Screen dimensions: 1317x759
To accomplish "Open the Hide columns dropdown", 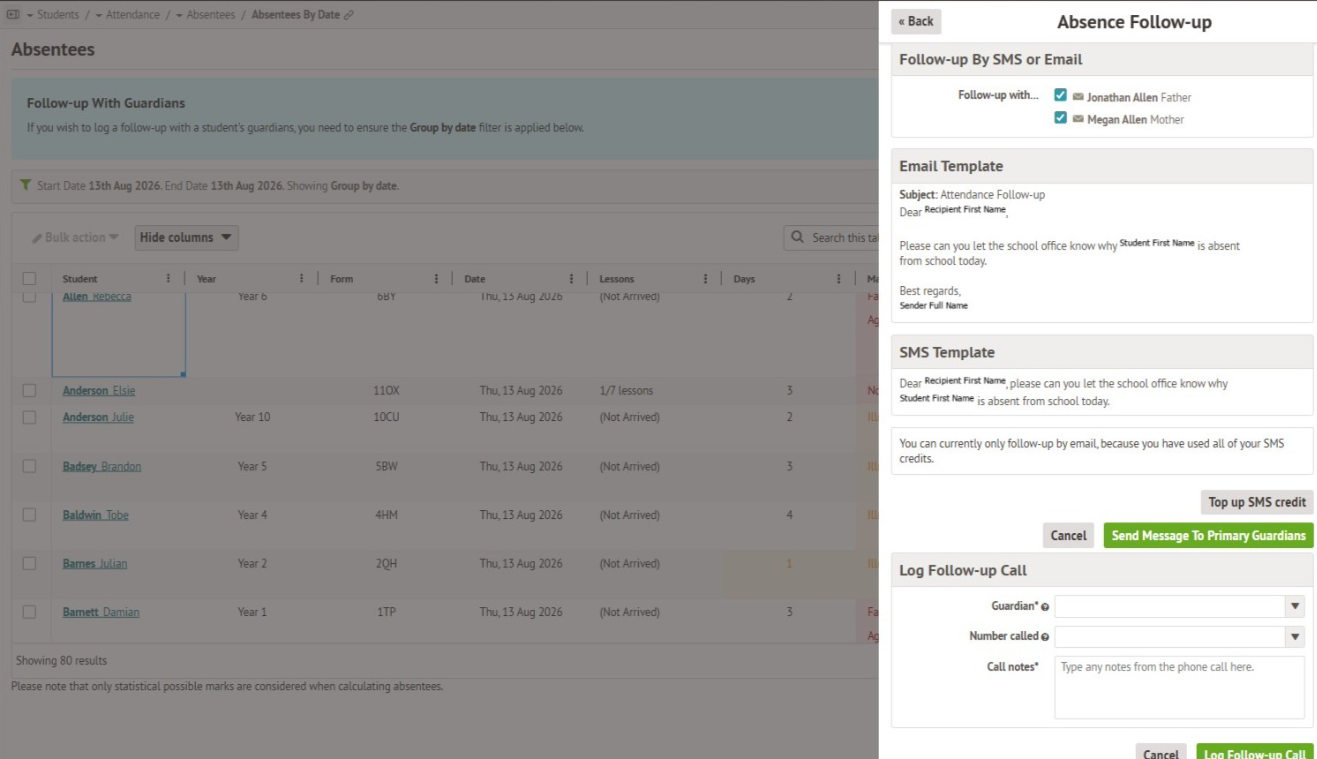I will [x=186, y=238].
